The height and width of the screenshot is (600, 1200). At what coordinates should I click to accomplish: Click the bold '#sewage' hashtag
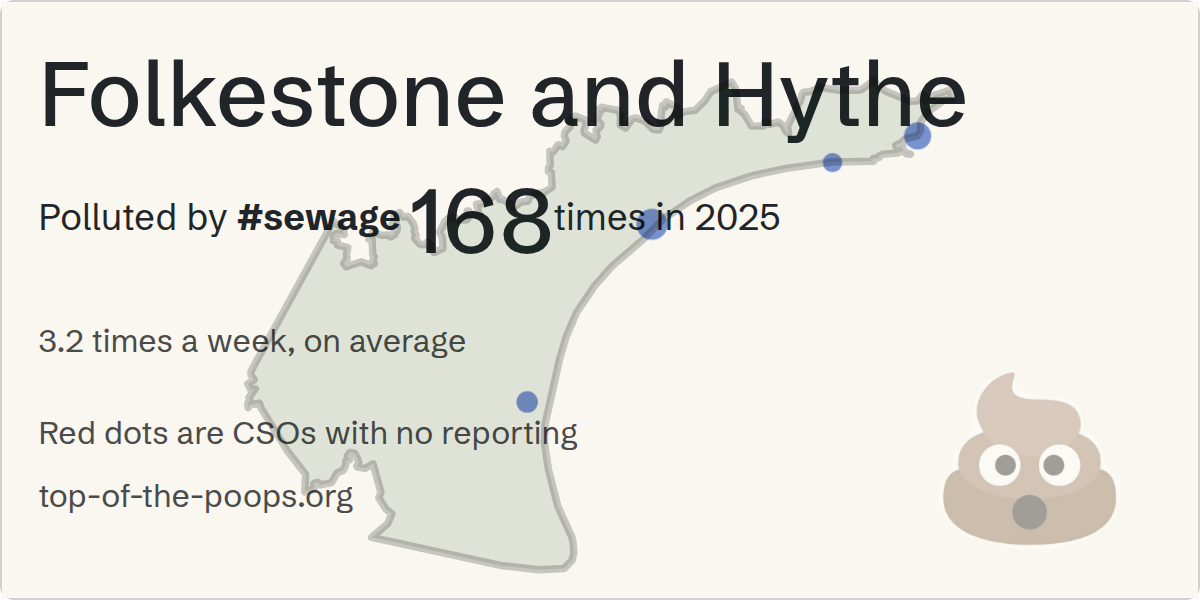[x=319, y=217]
